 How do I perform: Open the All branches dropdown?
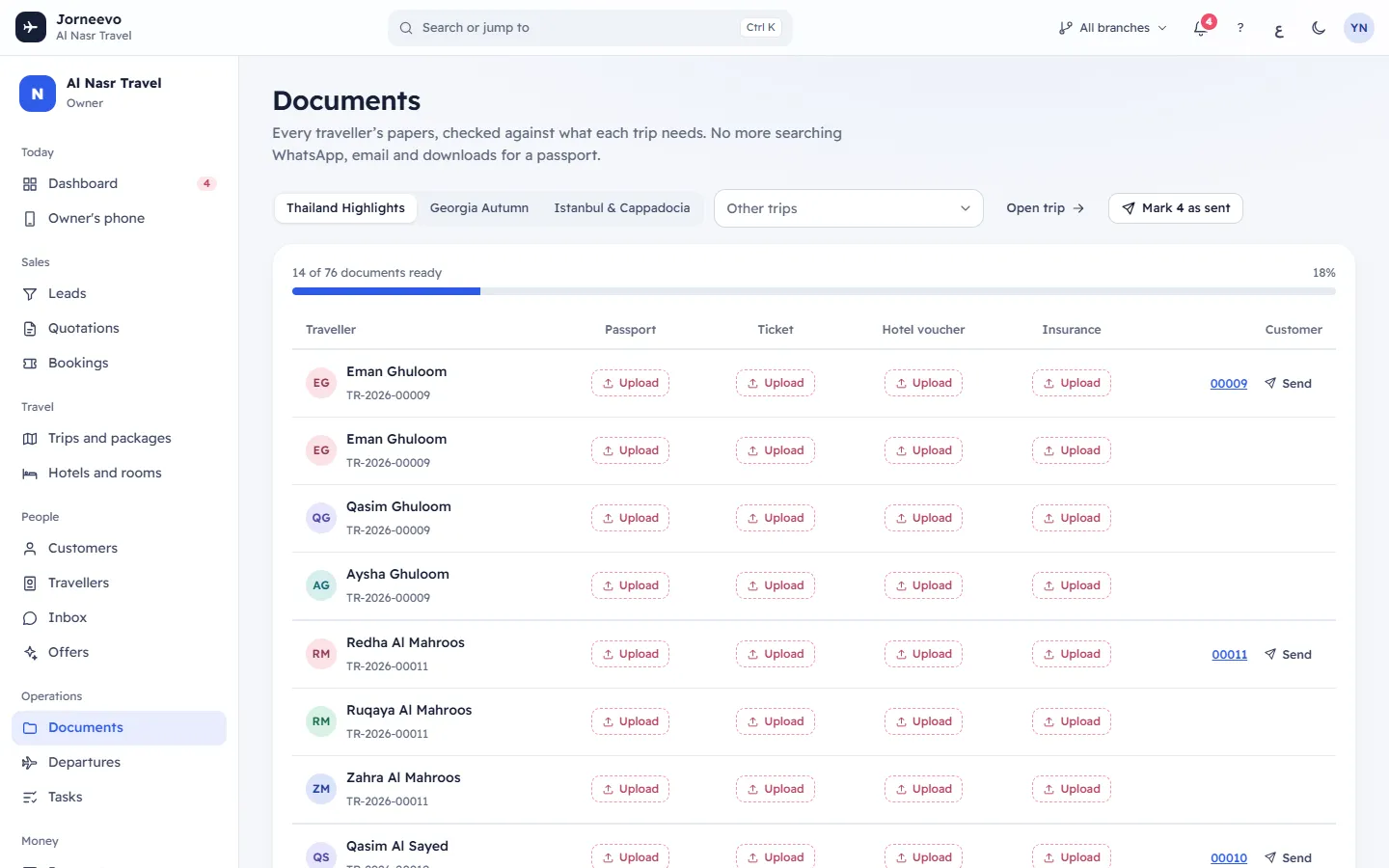tap(1112, 28)
